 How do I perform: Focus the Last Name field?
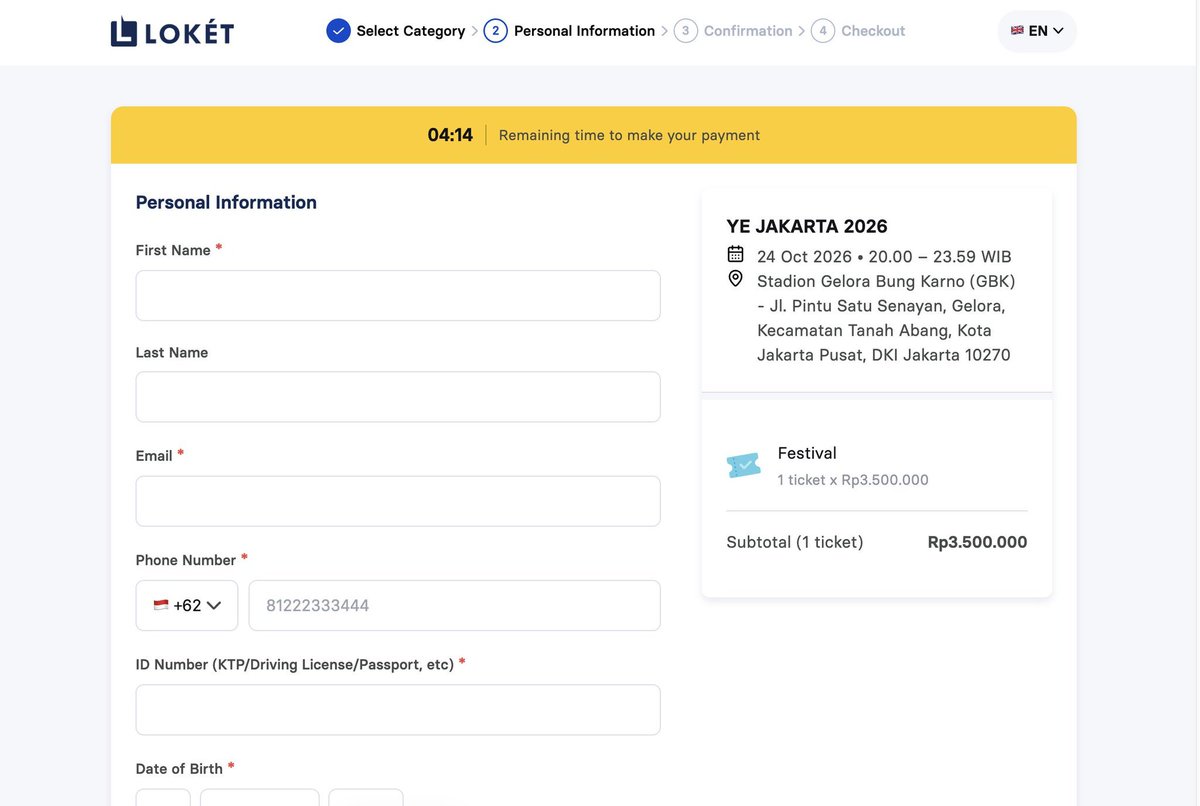click(x=398, y=397)
